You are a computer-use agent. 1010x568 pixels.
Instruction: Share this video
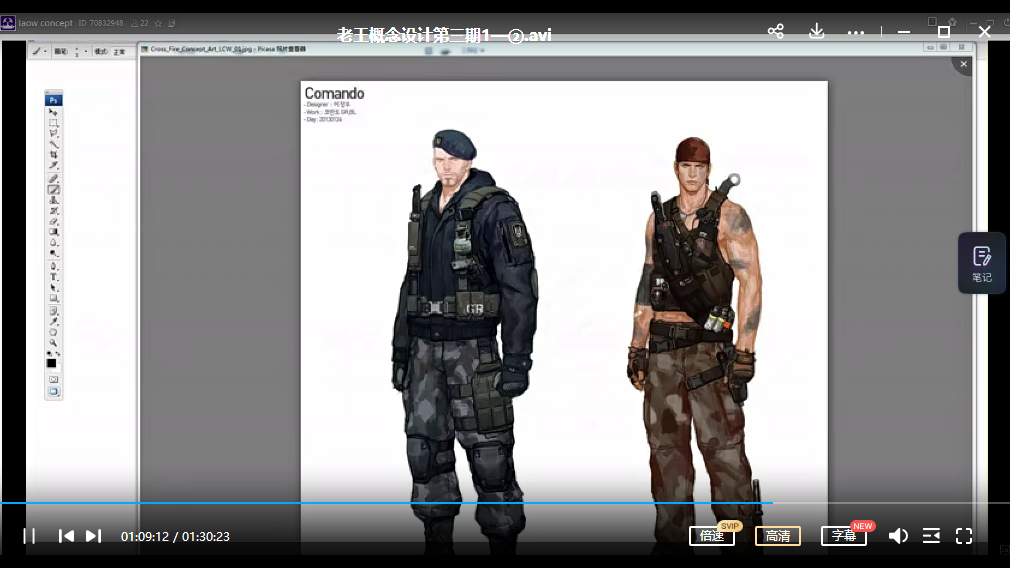pos(776,31)
